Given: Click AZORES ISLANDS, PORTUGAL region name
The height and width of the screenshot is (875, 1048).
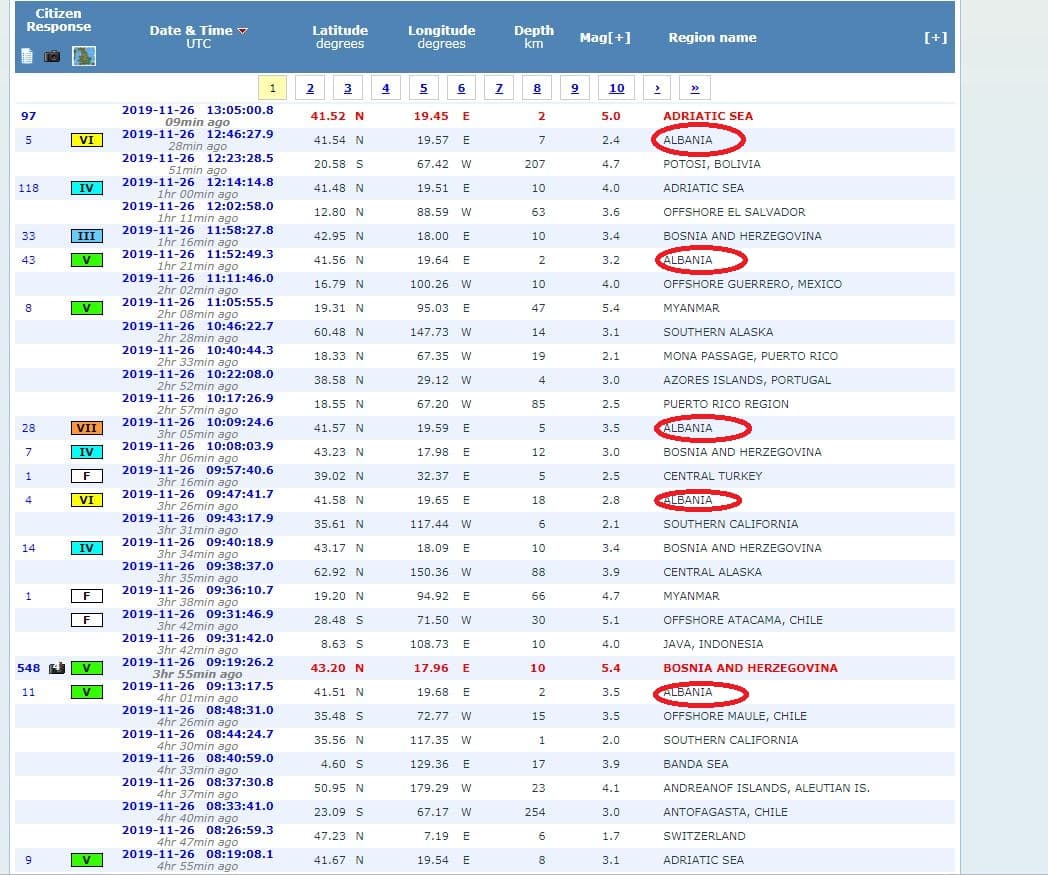Looking at the screenshot, I should pyautogui.click(x=747, y=380).
